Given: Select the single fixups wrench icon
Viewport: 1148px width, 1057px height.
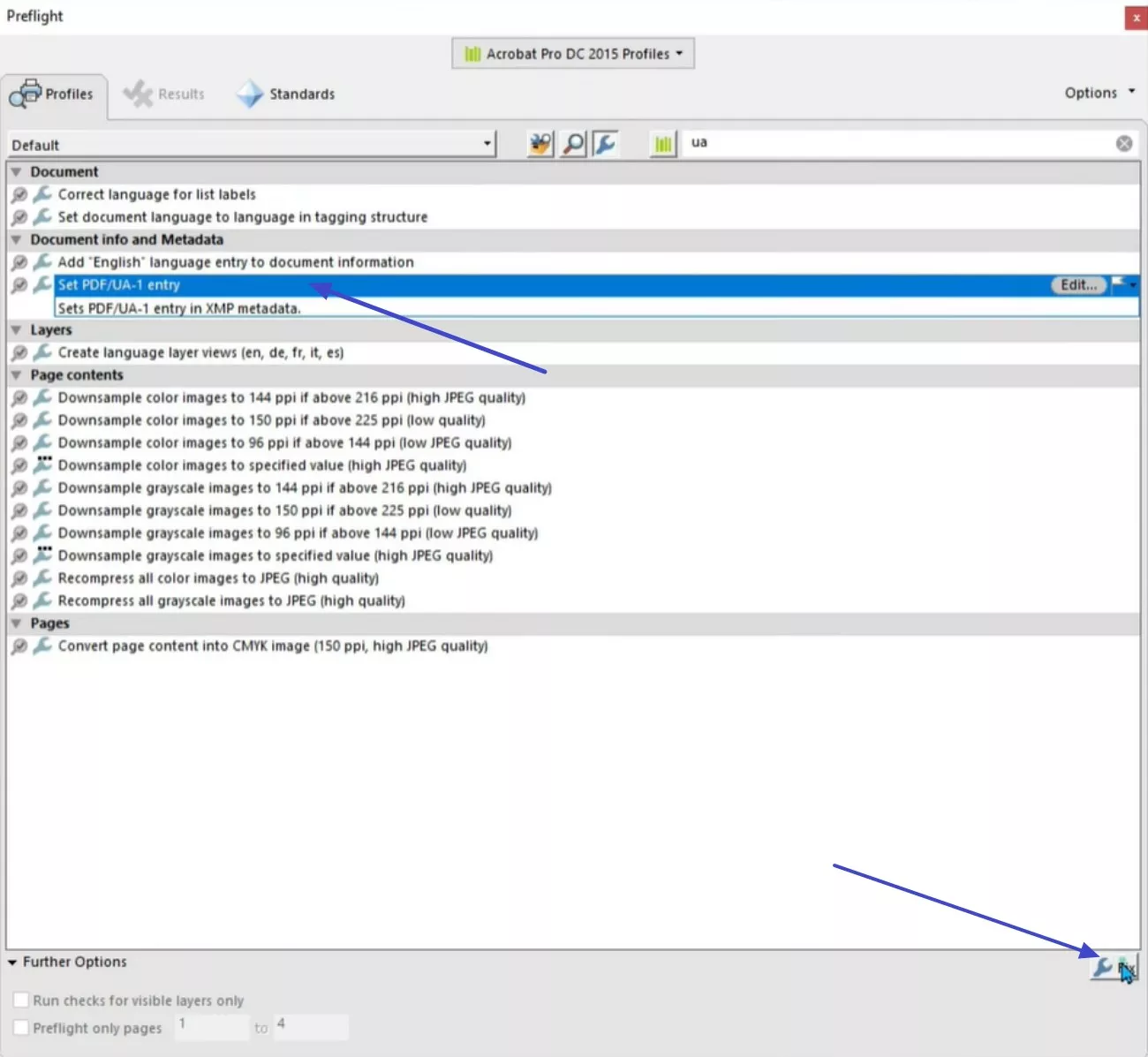Looking at the screenshot, I should (x=605, y=144).
